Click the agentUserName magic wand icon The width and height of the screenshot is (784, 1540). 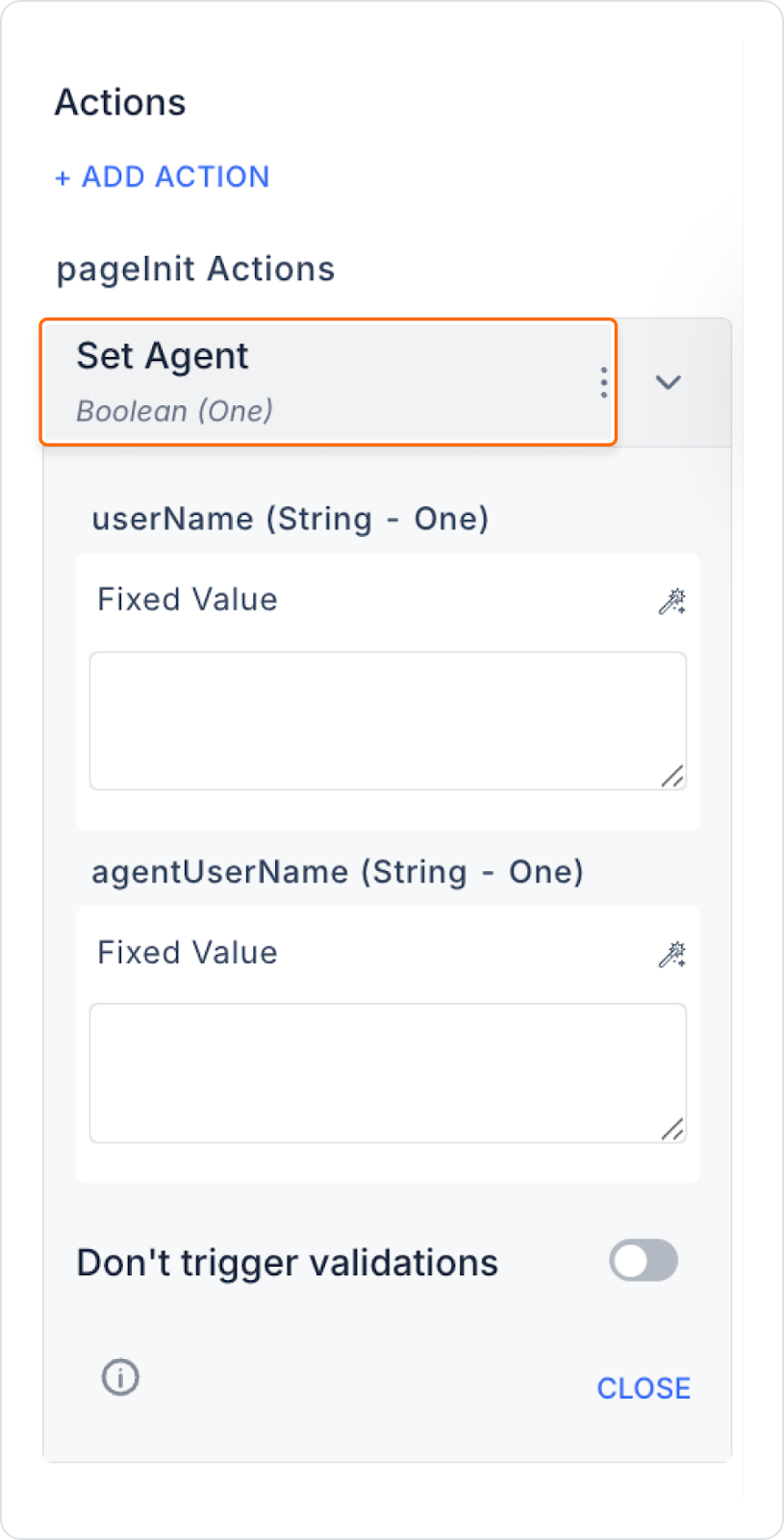[671, 954]
